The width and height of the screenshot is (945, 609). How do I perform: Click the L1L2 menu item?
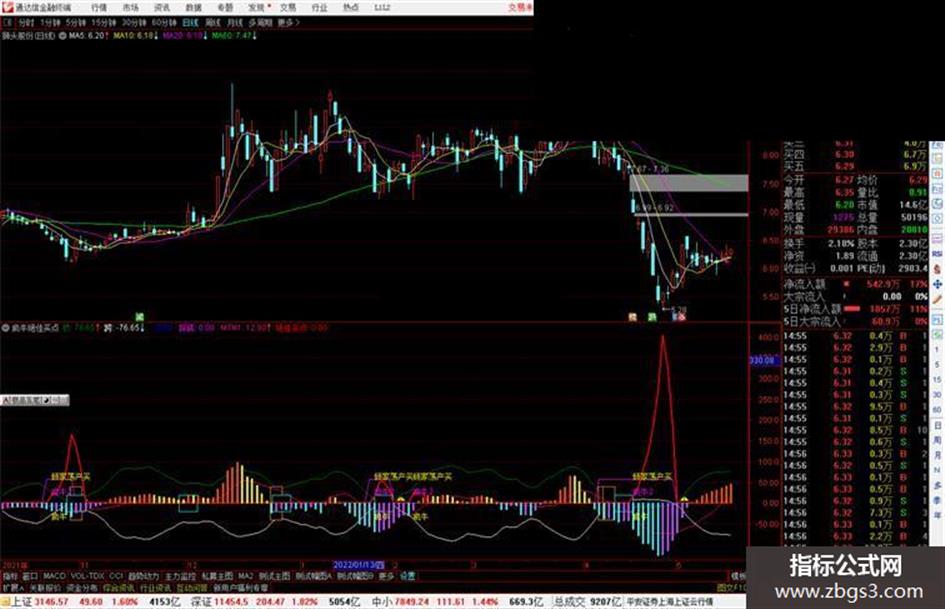point(382,7)
